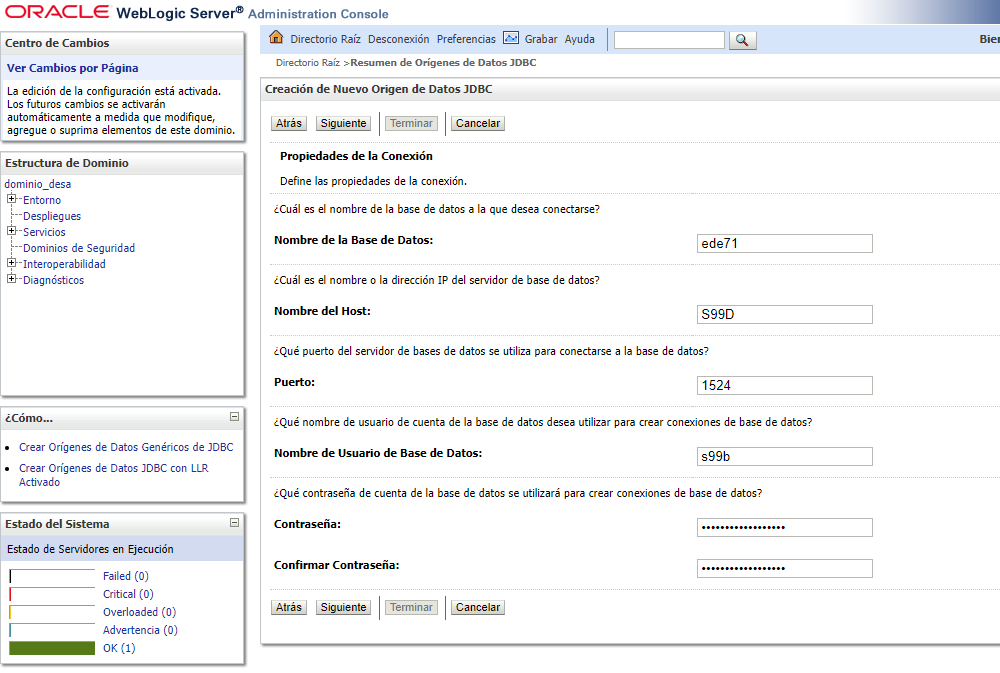
Task: Focus the Nombre de Usuario de Base de Datos field
Action: click(x=784, y=456)
